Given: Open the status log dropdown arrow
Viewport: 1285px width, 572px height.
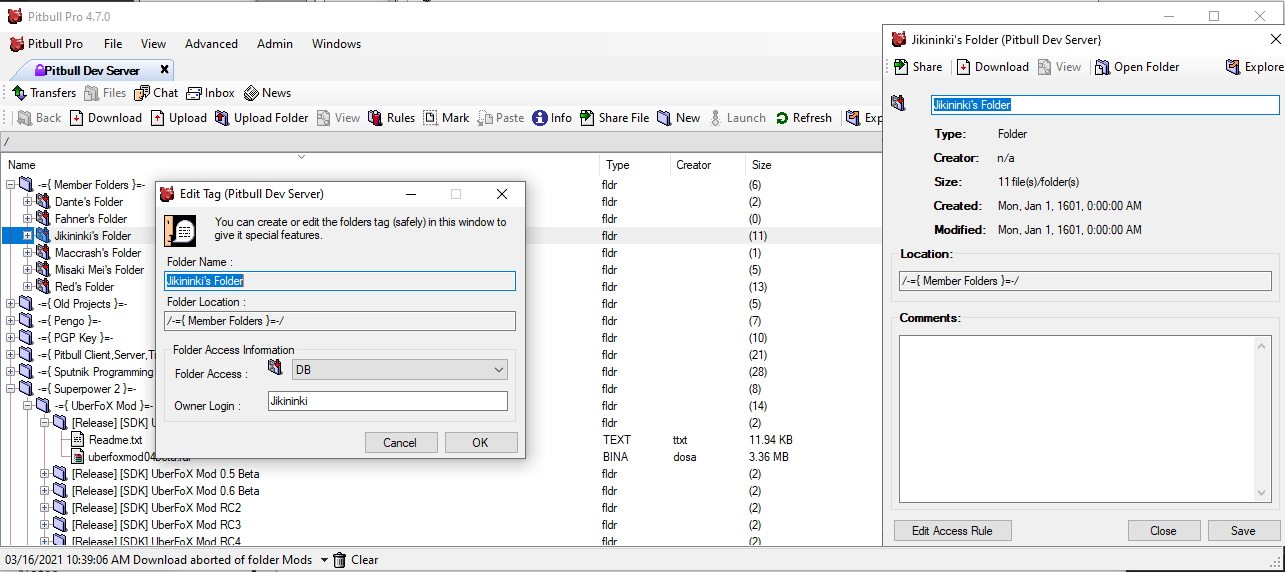Looking at the screenshot, I should [x=324, y=560].
